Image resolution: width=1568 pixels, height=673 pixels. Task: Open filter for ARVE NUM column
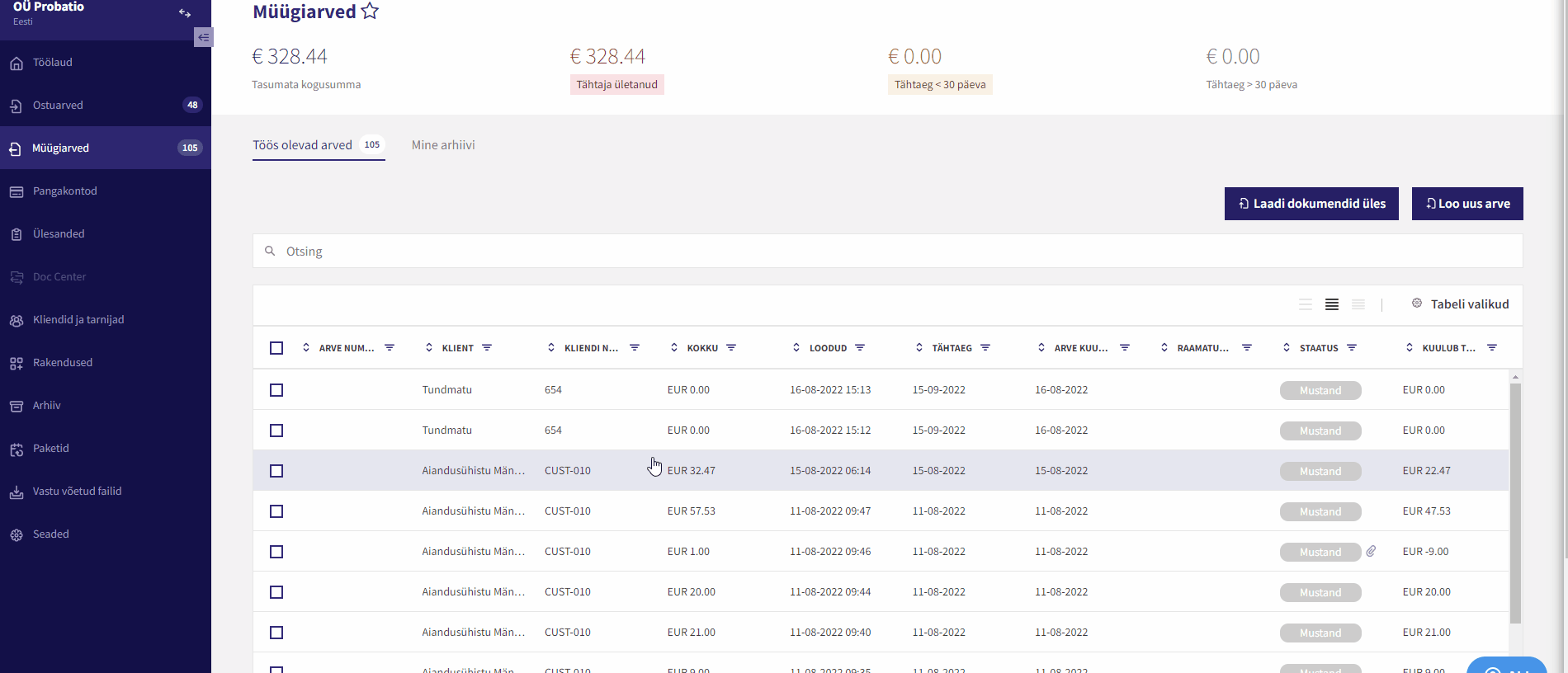click(390, 348)
